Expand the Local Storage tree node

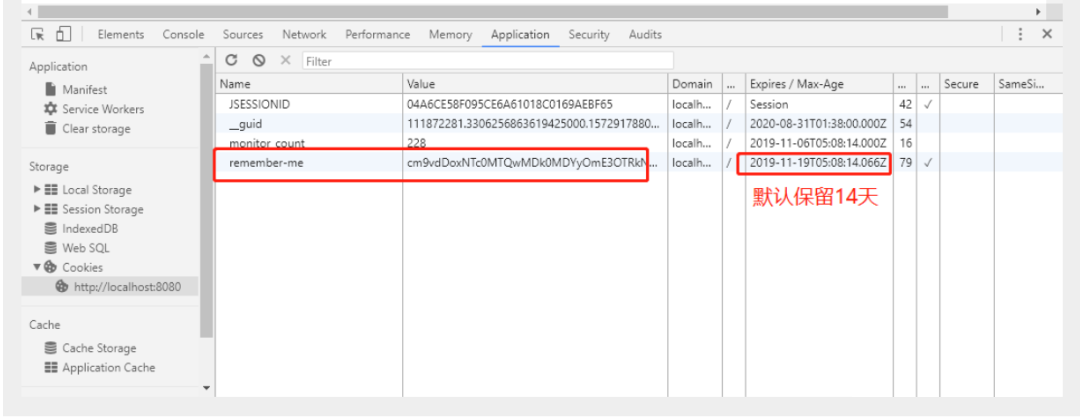(x=38, y=190)
